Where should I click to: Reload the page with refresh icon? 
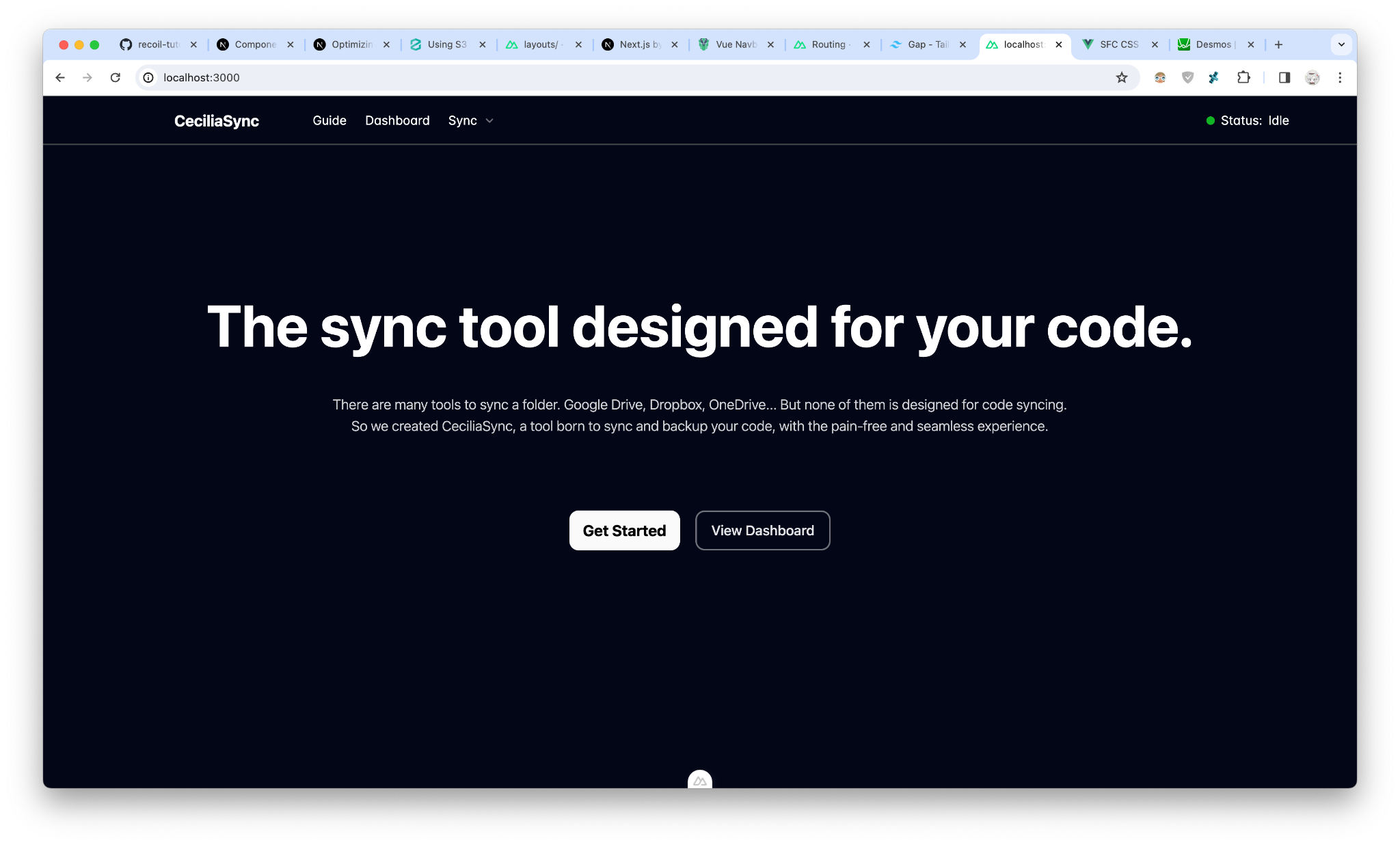[x=115, y=77]
